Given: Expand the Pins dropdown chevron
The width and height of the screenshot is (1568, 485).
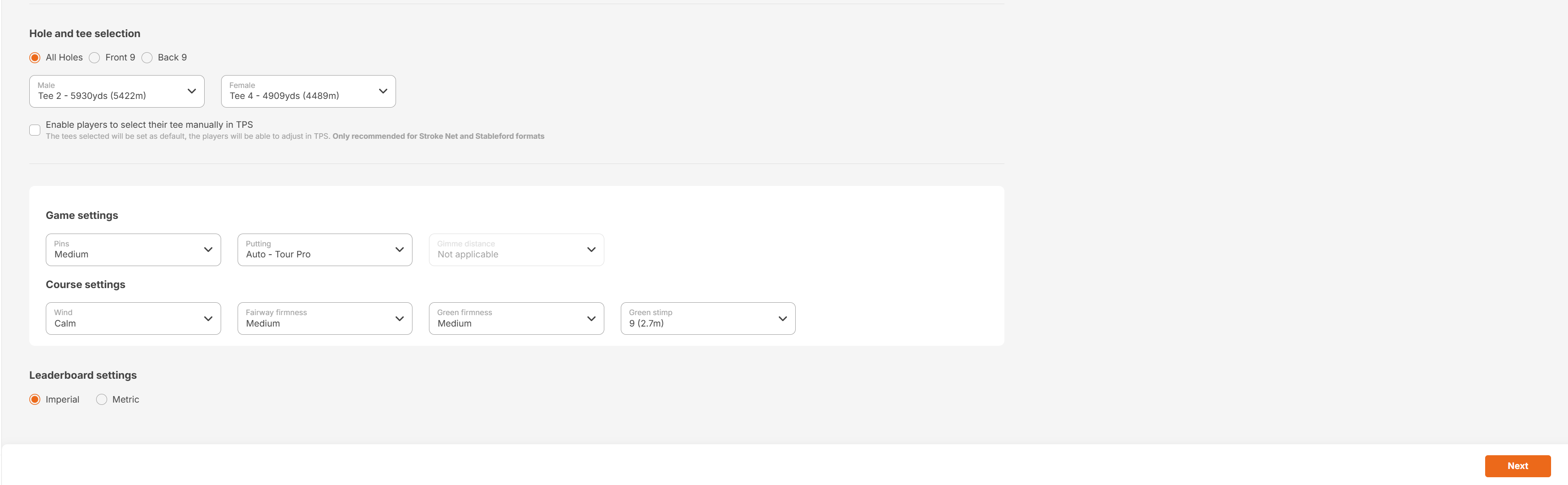Looking at the screenshot, I should pyautogui.click(x=208, y=250).
